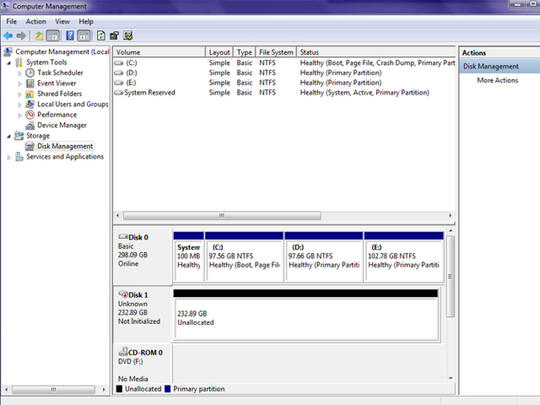Click the Properties toolbar icon
Screen dimensions: 540x405
pyautogui.click(x=114, y=36)
